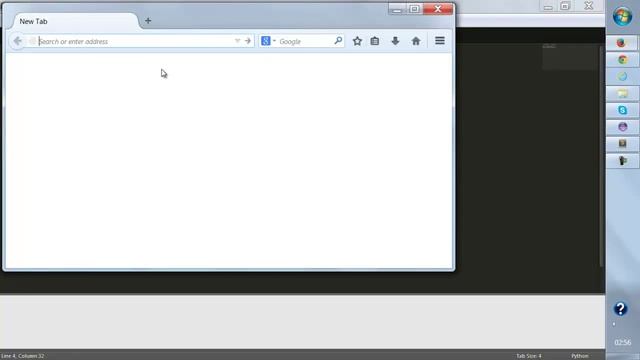640x360 pixels.
Task: Bookmark this page with the star icon
Action: [357, 41]
